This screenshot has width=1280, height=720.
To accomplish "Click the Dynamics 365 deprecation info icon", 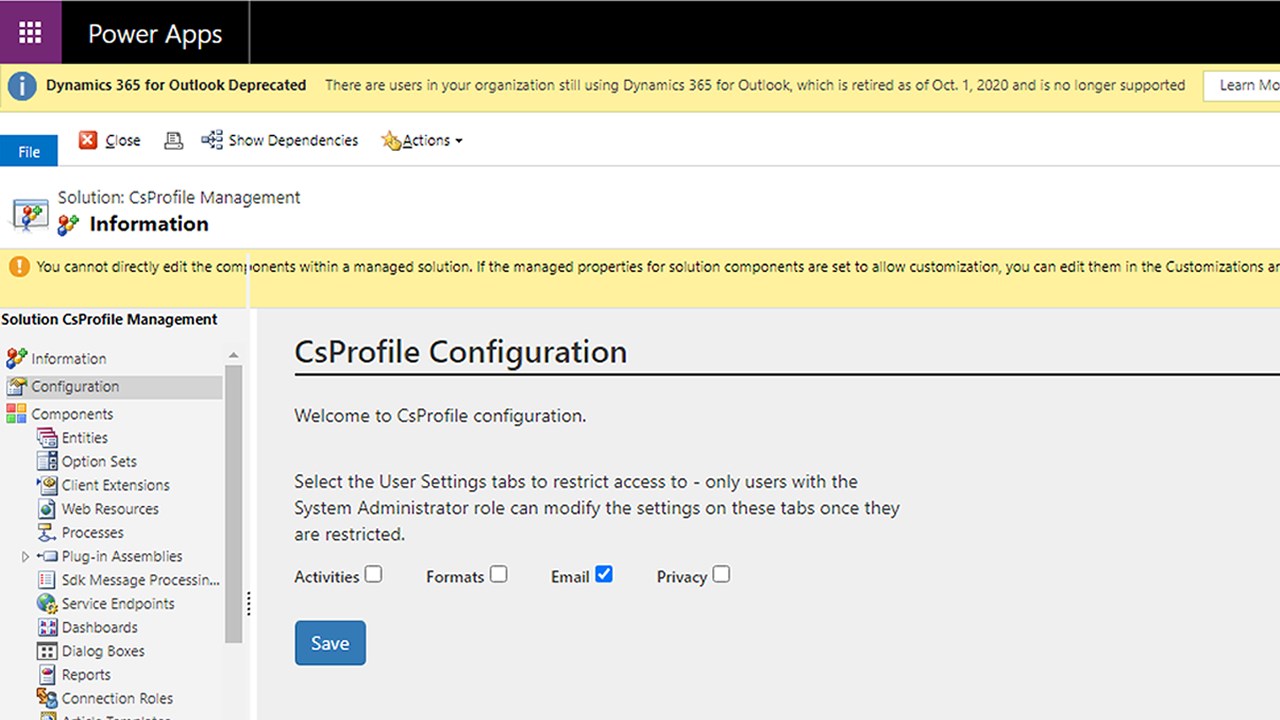I will (x=22, y=86).
